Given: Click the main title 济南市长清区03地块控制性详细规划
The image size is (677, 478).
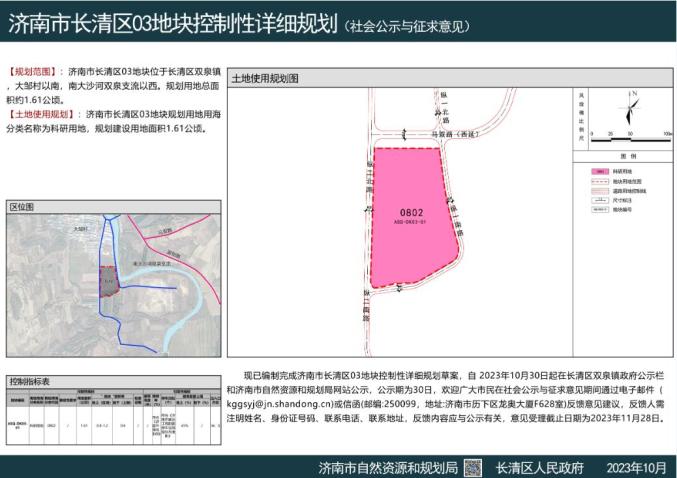Looking at the screenshot, I should [x=172, y=25].
